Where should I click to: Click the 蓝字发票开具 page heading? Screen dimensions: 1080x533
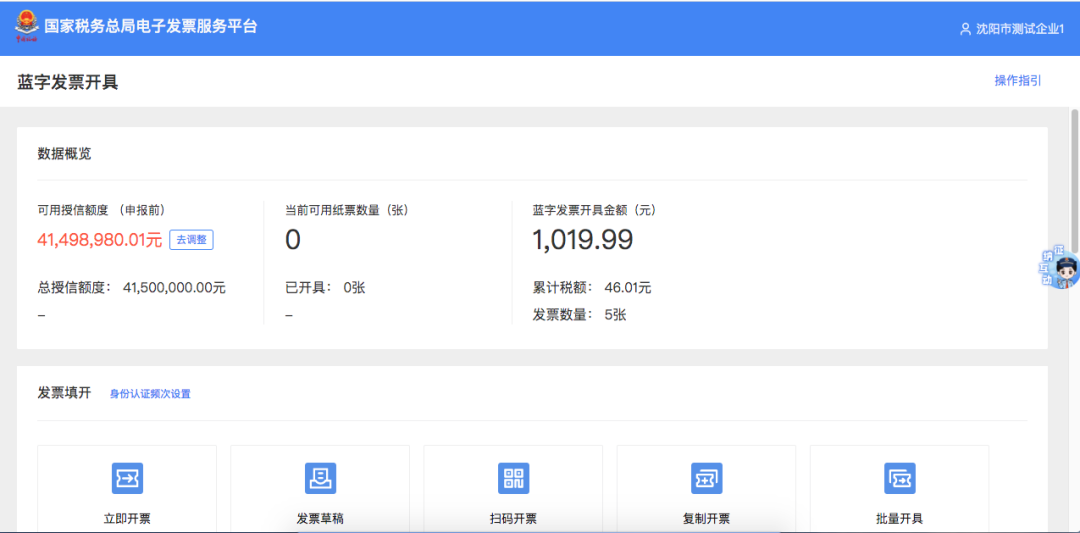(x=68, y=82)
